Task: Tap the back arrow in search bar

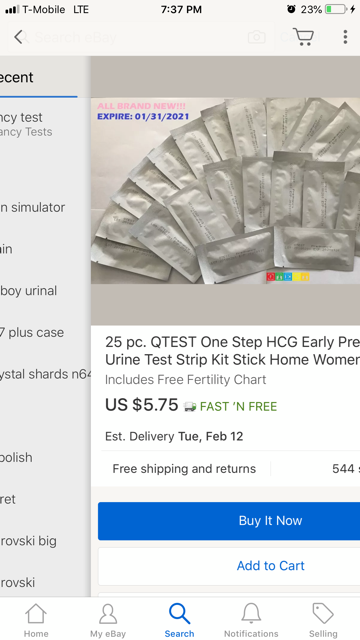Action: coord(18,37)
